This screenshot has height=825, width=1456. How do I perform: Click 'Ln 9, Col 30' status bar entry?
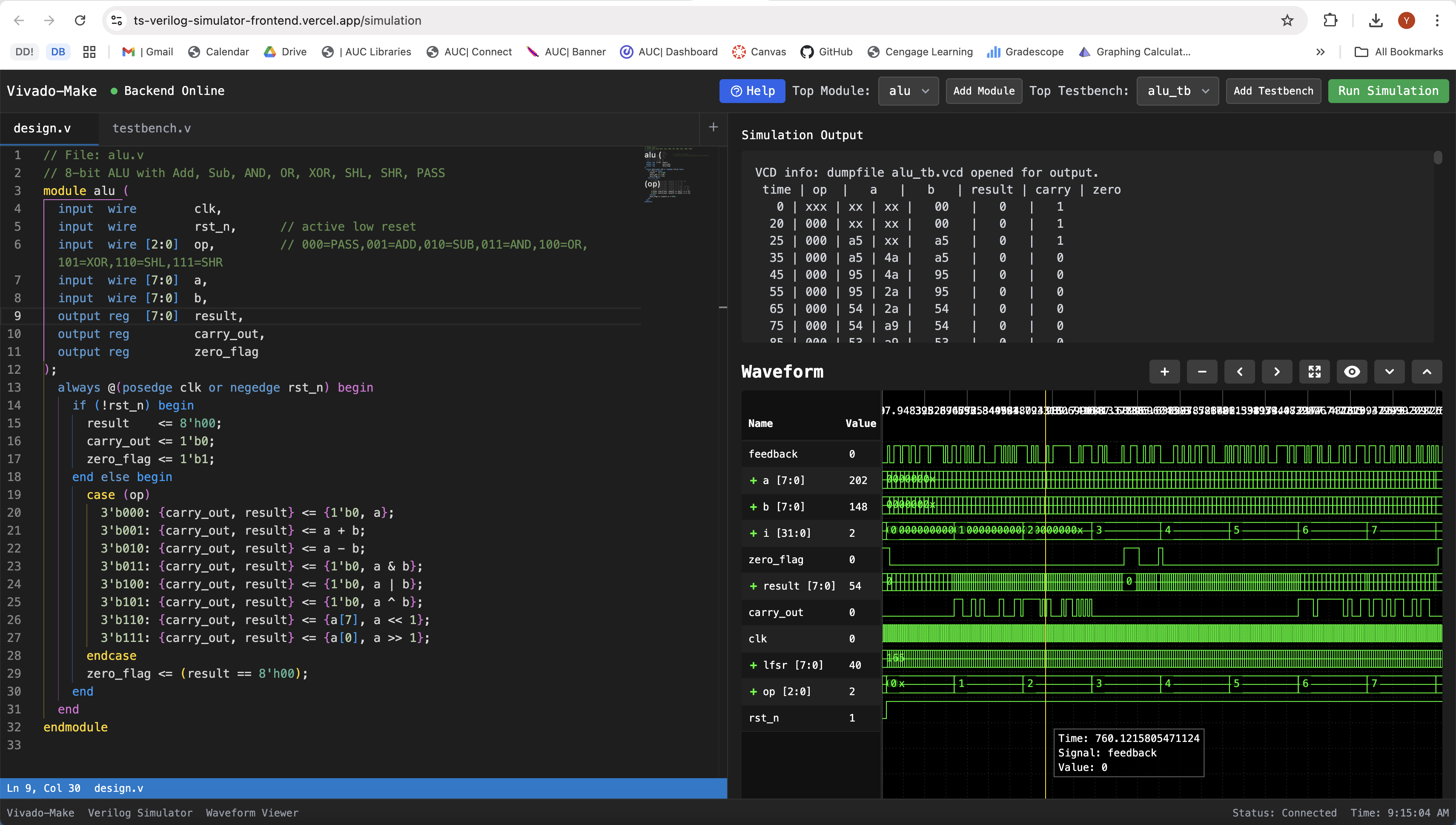43,788
